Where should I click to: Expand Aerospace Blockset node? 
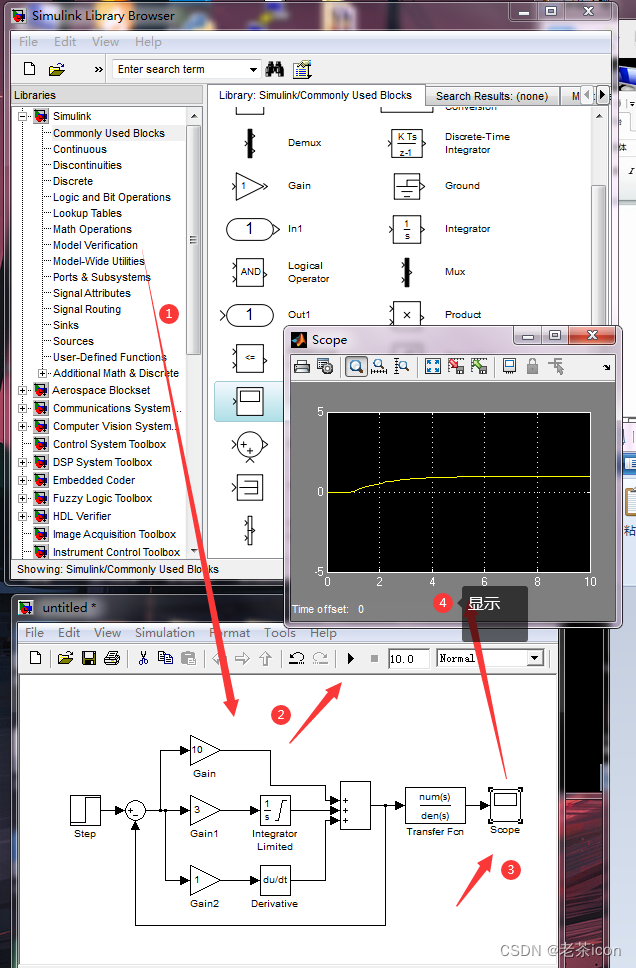[22, 390]
